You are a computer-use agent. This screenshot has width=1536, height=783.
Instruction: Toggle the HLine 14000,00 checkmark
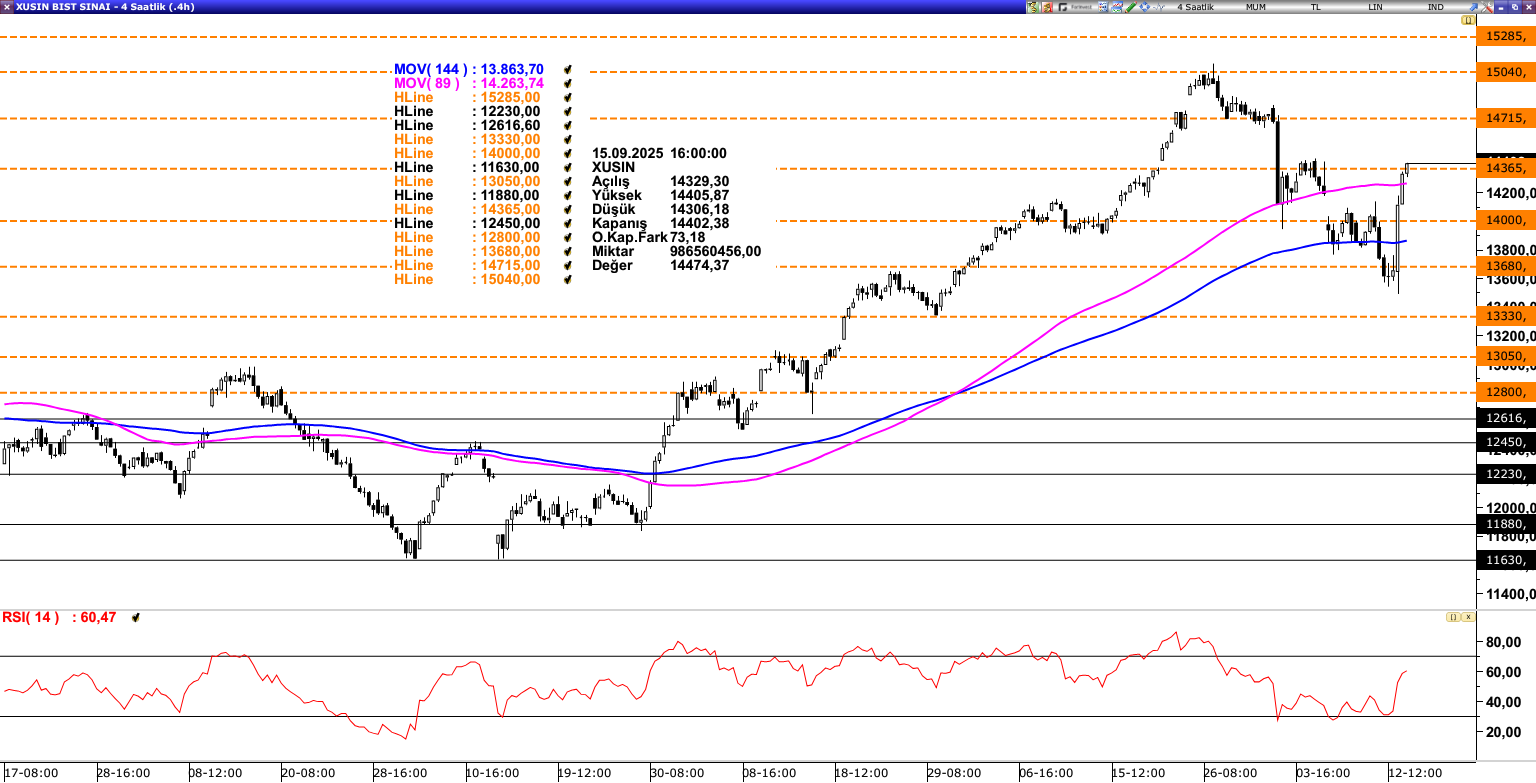pos(568,154)
